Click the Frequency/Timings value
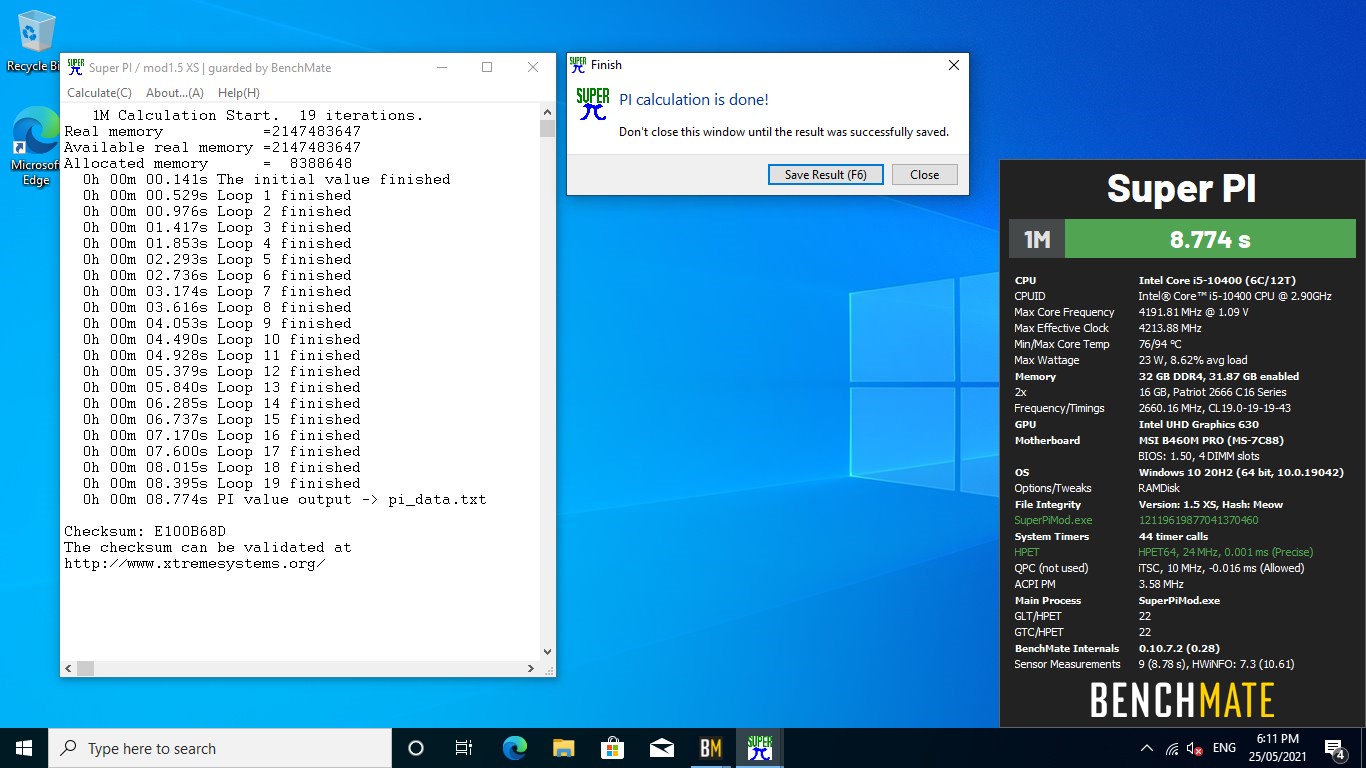The image size is (1366, 768). point(1214,408)
